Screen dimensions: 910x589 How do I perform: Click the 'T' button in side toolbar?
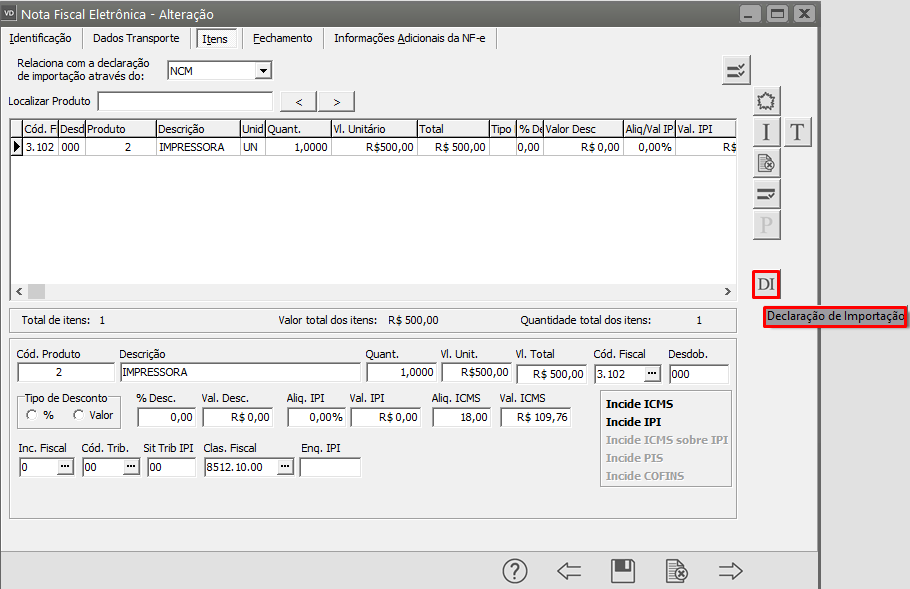(797, 131)
